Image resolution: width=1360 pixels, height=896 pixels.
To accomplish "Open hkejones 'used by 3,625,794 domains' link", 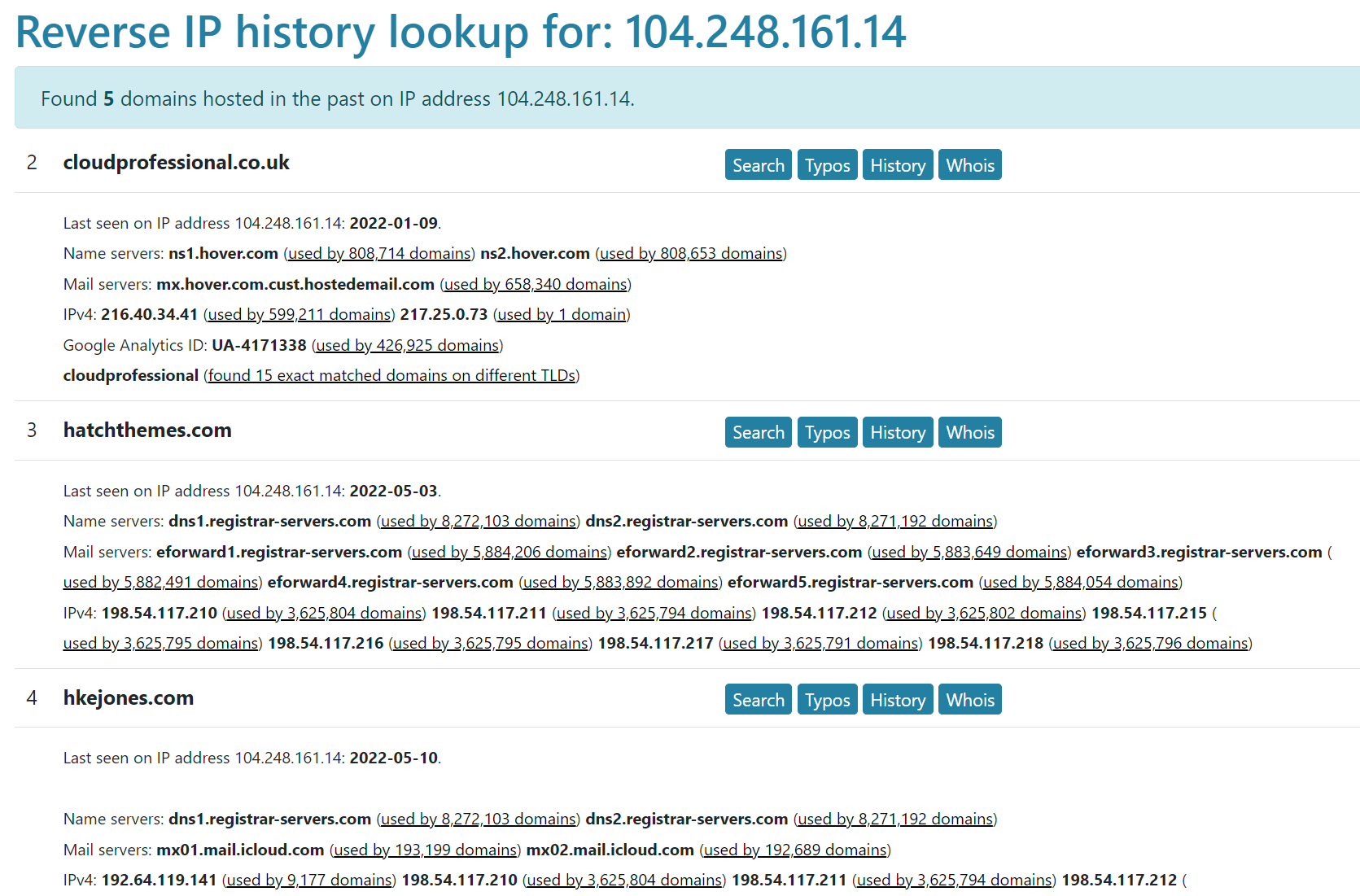I will [x=955, y=880].
